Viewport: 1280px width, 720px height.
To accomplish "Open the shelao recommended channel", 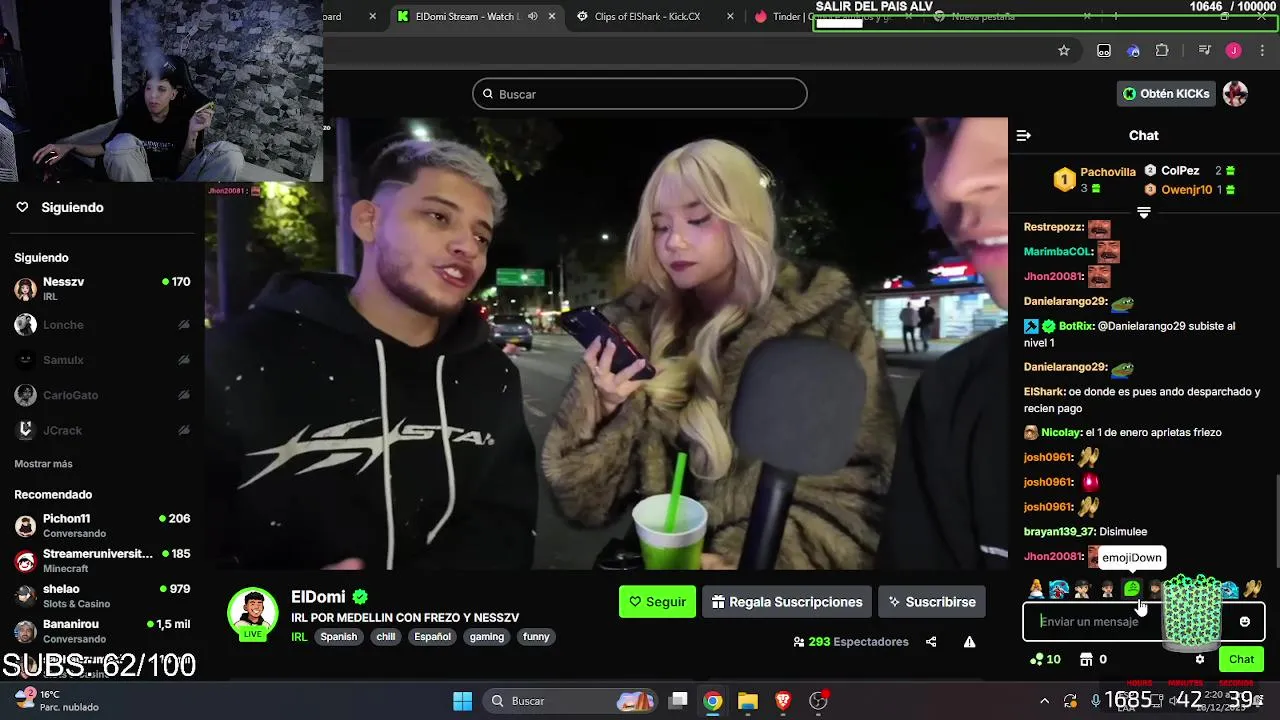I will [102, 596].
